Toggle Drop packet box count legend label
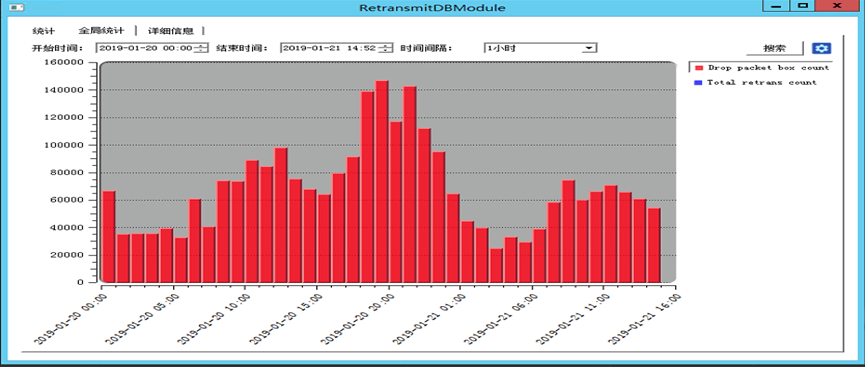 768,67
